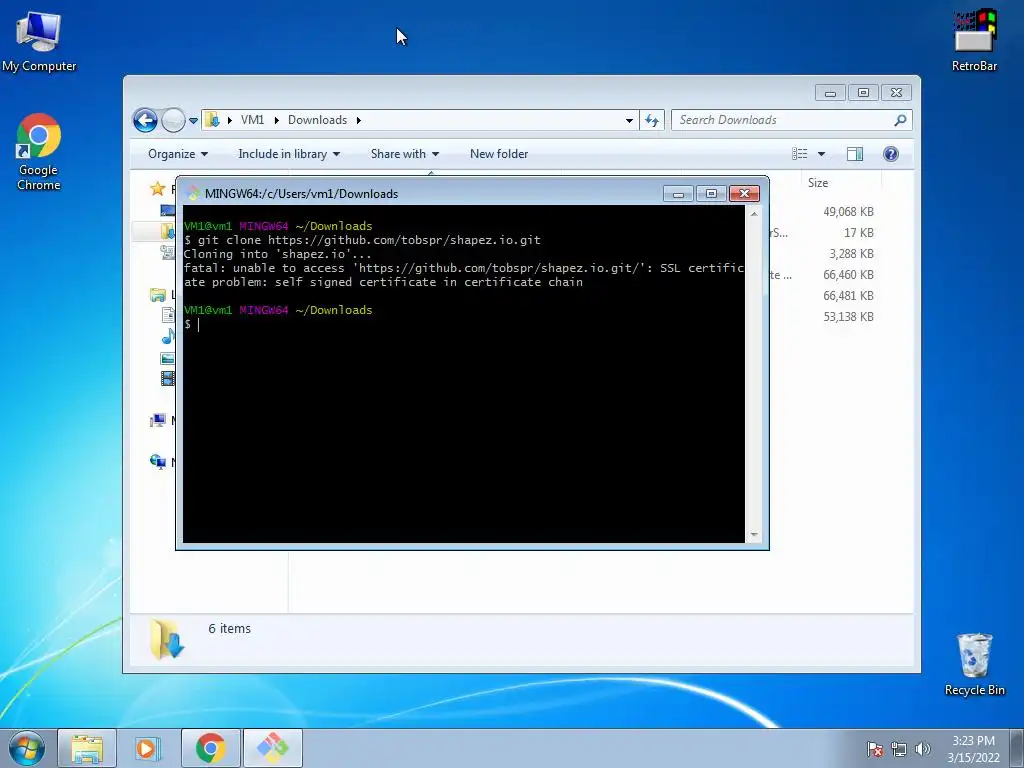Viewport: 1024px width, 768px height.
Task: Select the file sized 66,460 KB
Action: (848, 275)
